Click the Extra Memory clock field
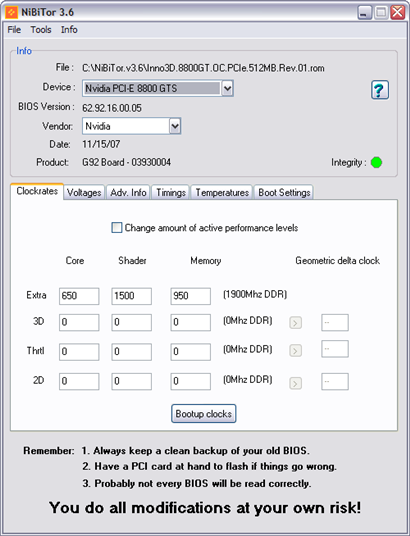The image size is (410, 536). [190, 296]
